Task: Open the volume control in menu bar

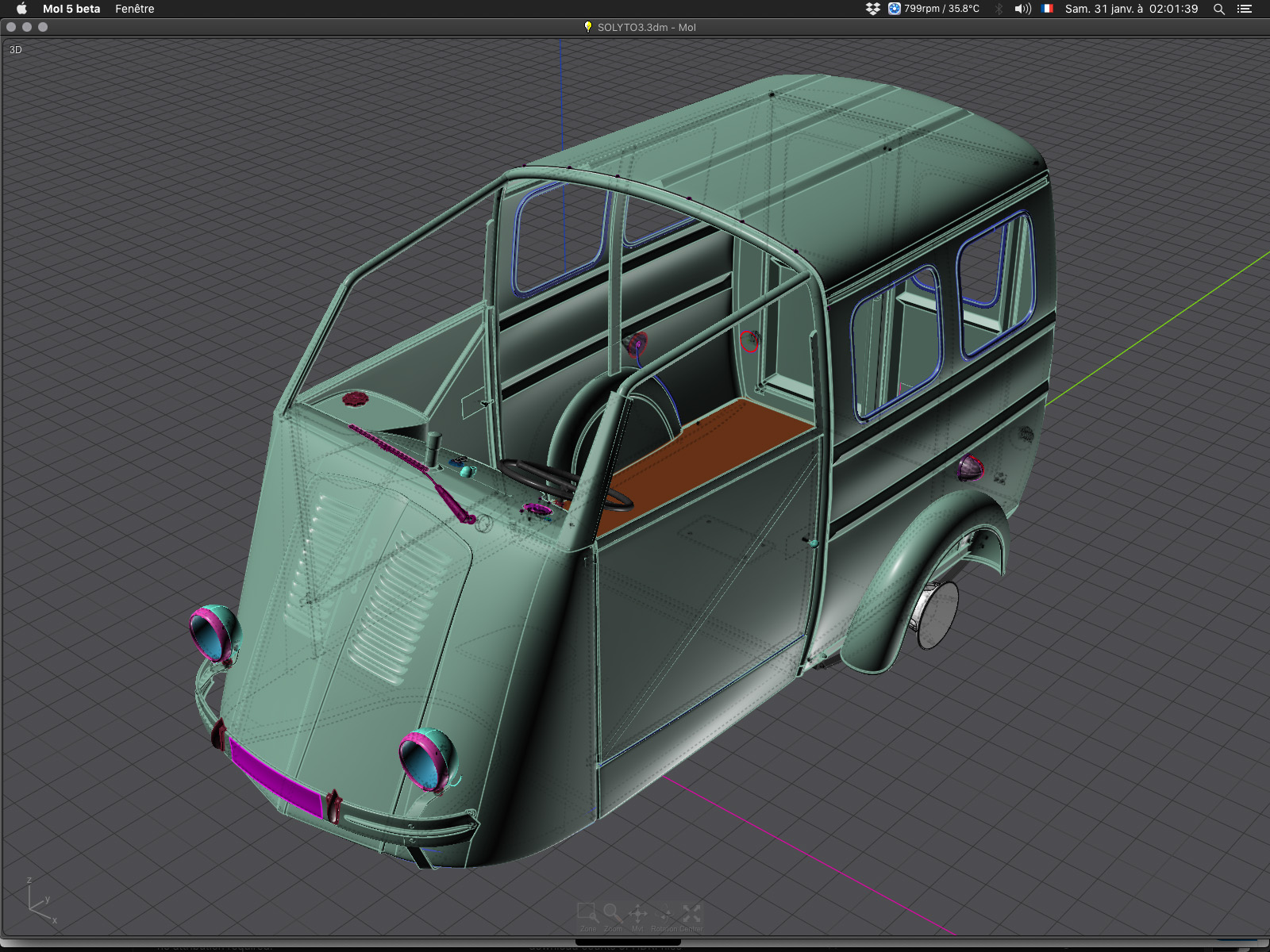Action: pos(1022,9)
